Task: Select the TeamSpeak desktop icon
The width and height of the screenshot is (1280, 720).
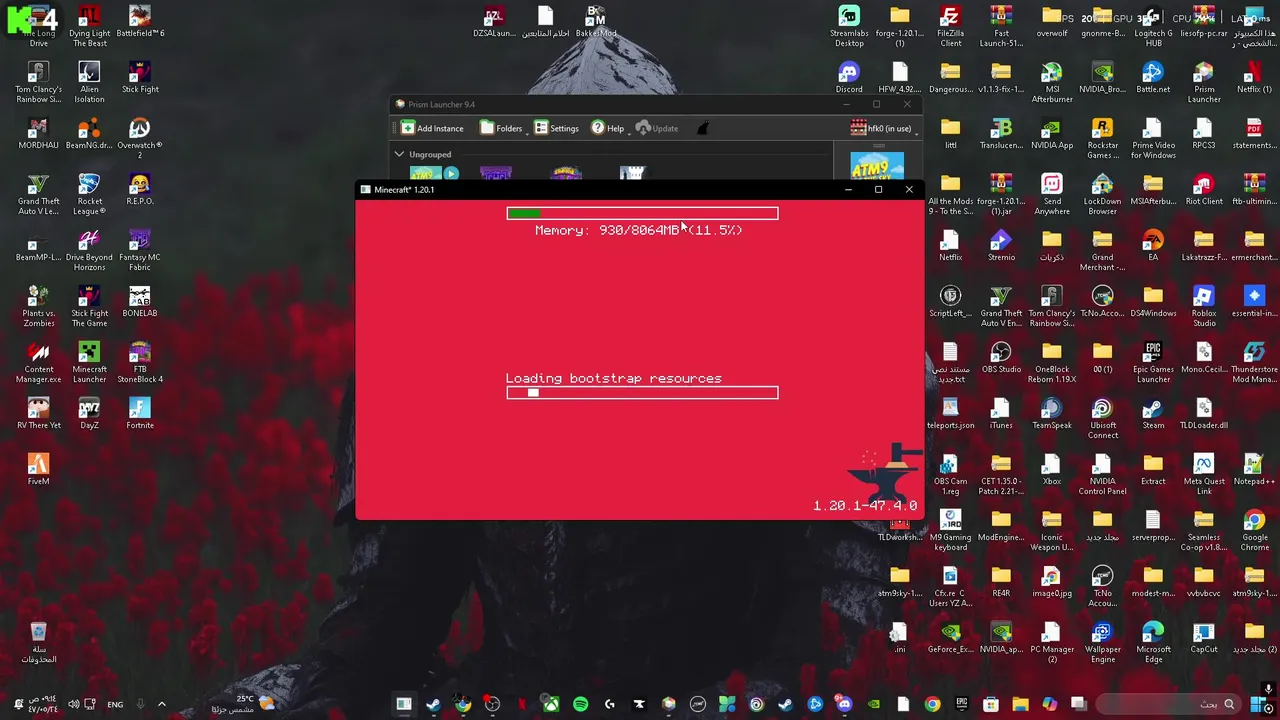Action: pyautogui.click(x=1051, y=414)
